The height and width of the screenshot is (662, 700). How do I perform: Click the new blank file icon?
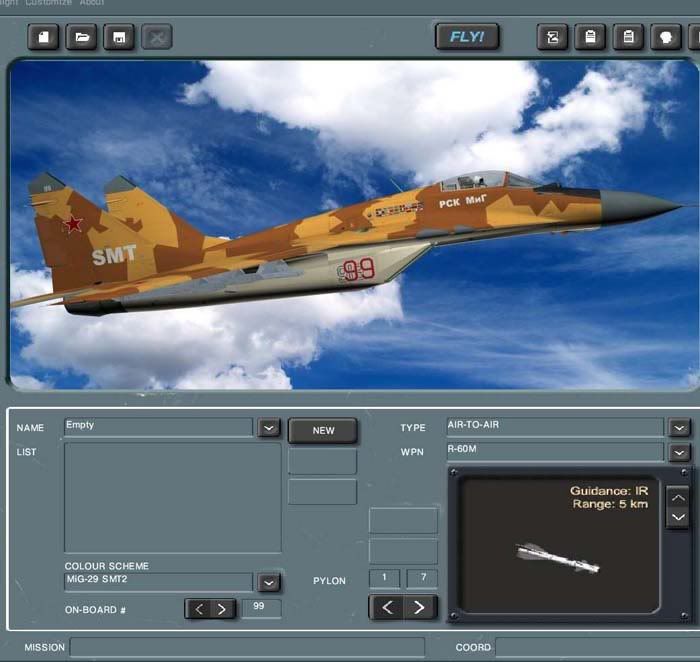click(43, 37)
